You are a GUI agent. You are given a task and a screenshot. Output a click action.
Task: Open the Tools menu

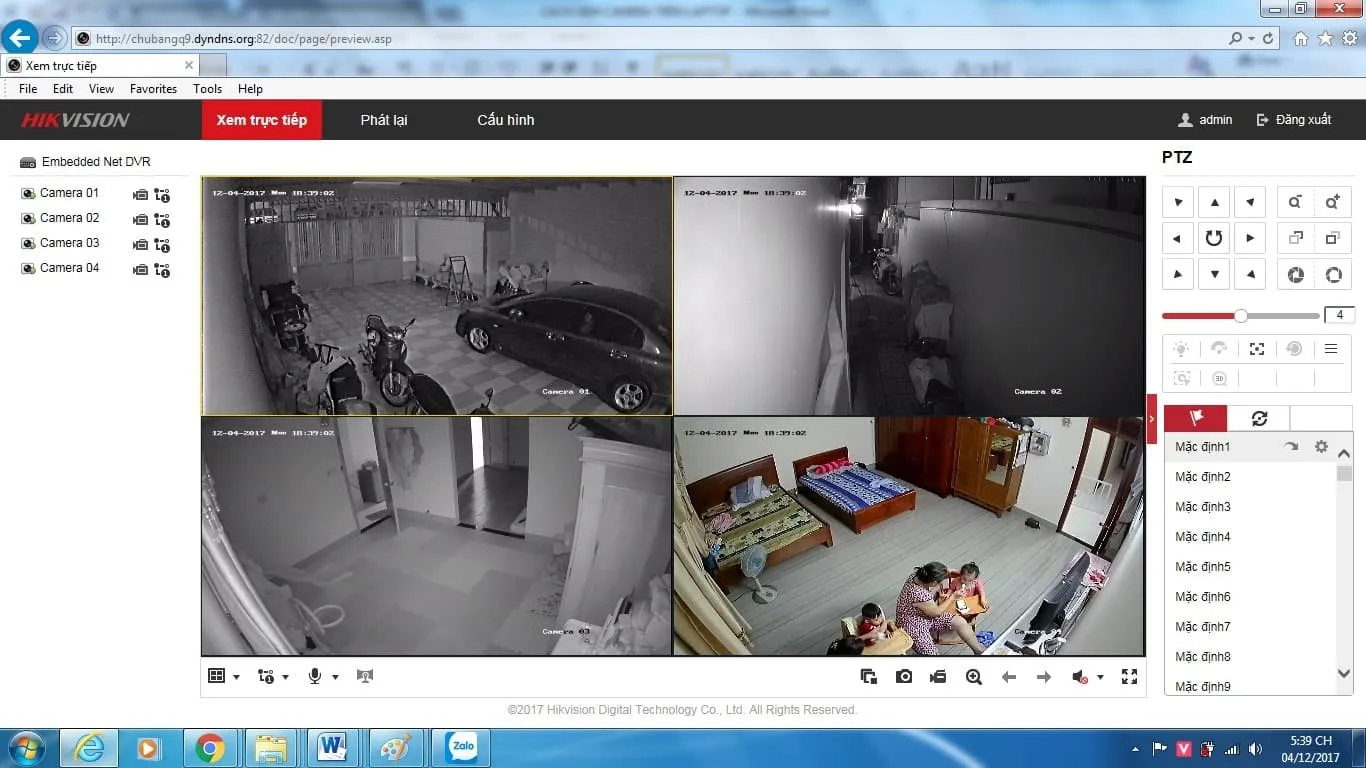point(207,89)
